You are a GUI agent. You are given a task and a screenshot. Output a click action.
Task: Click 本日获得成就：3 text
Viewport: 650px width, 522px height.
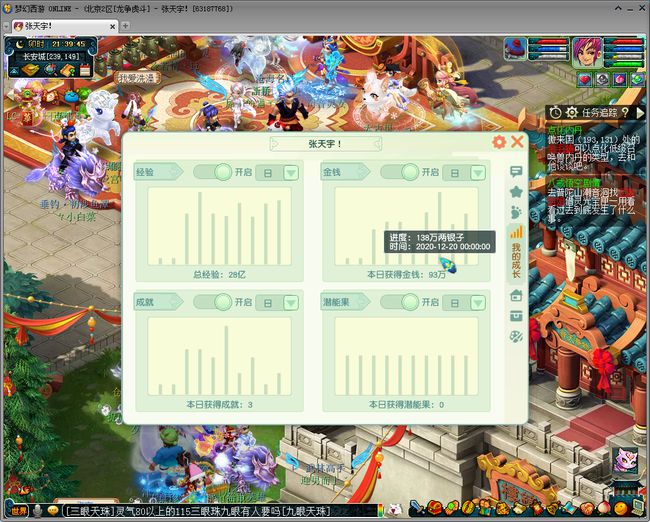coord(219,405)
